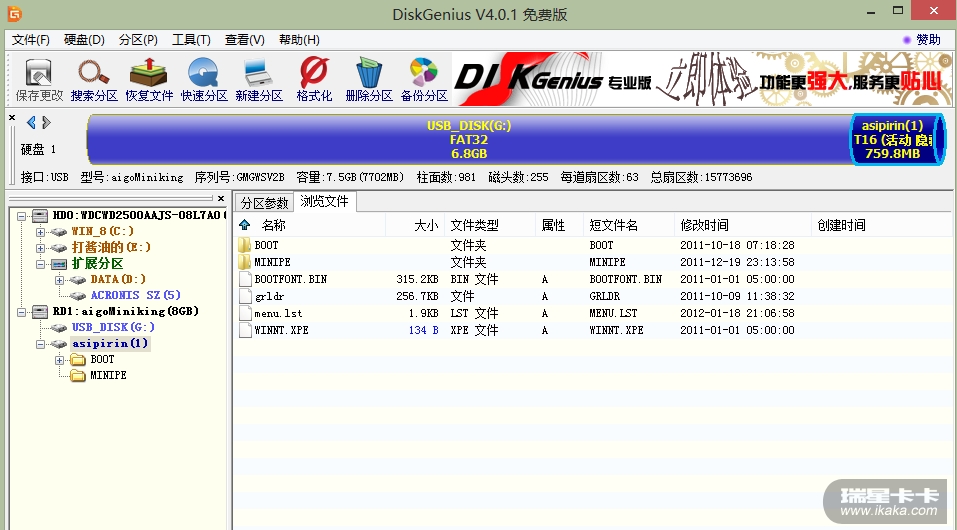Viewport: 957px width, 530px height.
Task: Click the grldr file icon
Action: (x=245, y=296)
